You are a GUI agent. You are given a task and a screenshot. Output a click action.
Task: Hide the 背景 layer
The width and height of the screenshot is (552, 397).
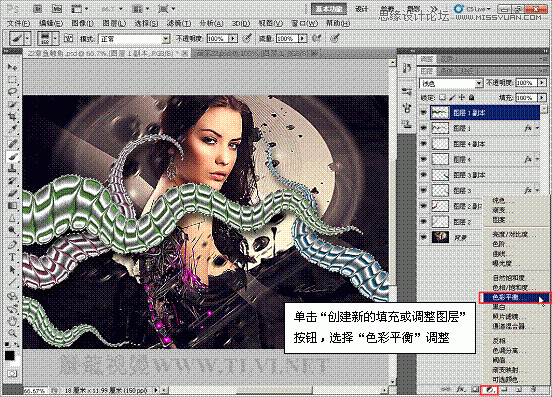[x=424, y=238]
